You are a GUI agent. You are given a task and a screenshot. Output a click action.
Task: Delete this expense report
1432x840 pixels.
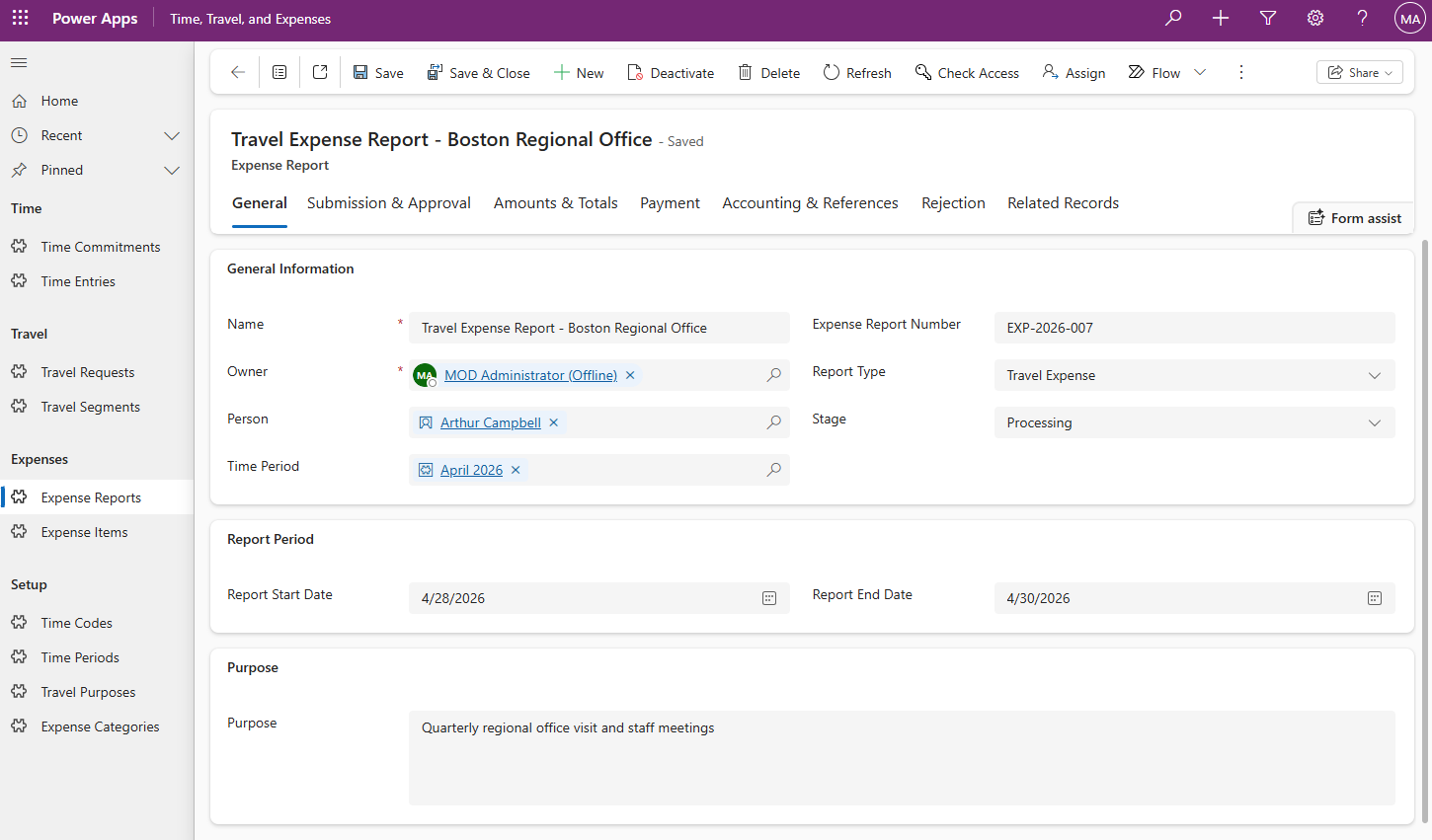click(769, 73)
